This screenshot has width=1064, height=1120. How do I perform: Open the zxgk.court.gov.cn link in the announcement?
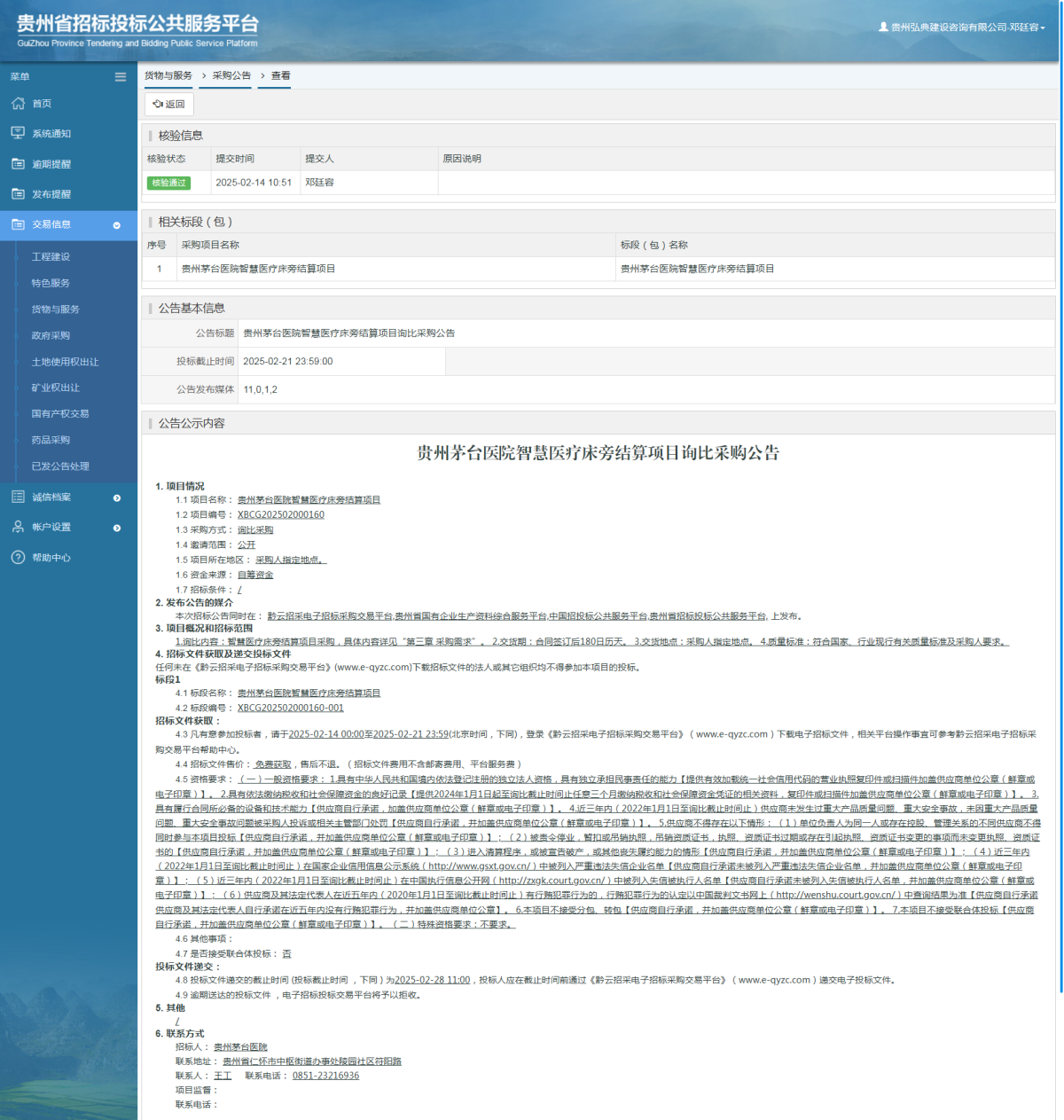[552, 881]
